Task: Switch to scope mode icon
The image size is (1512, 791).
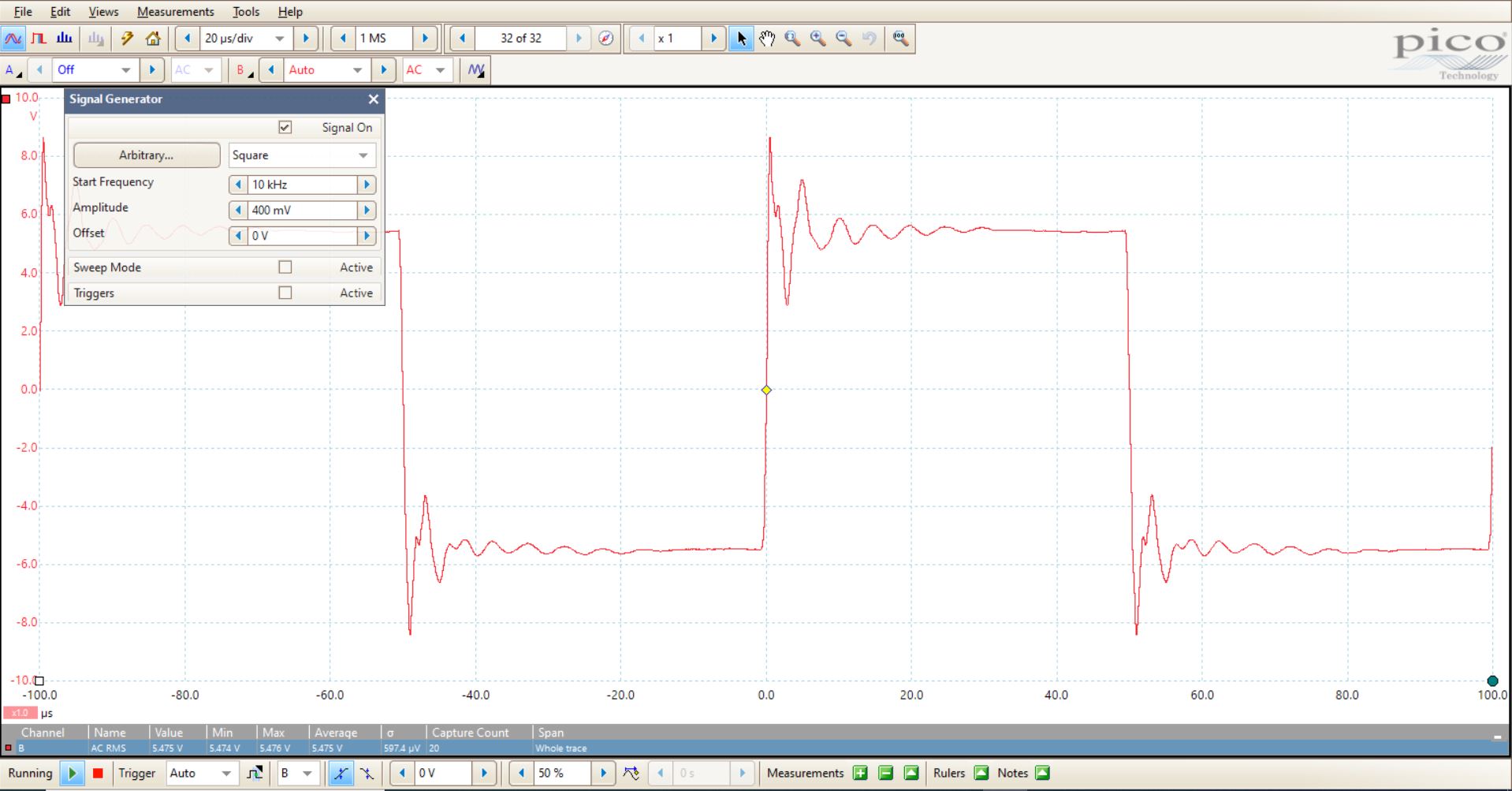Action: click(13, 39)
